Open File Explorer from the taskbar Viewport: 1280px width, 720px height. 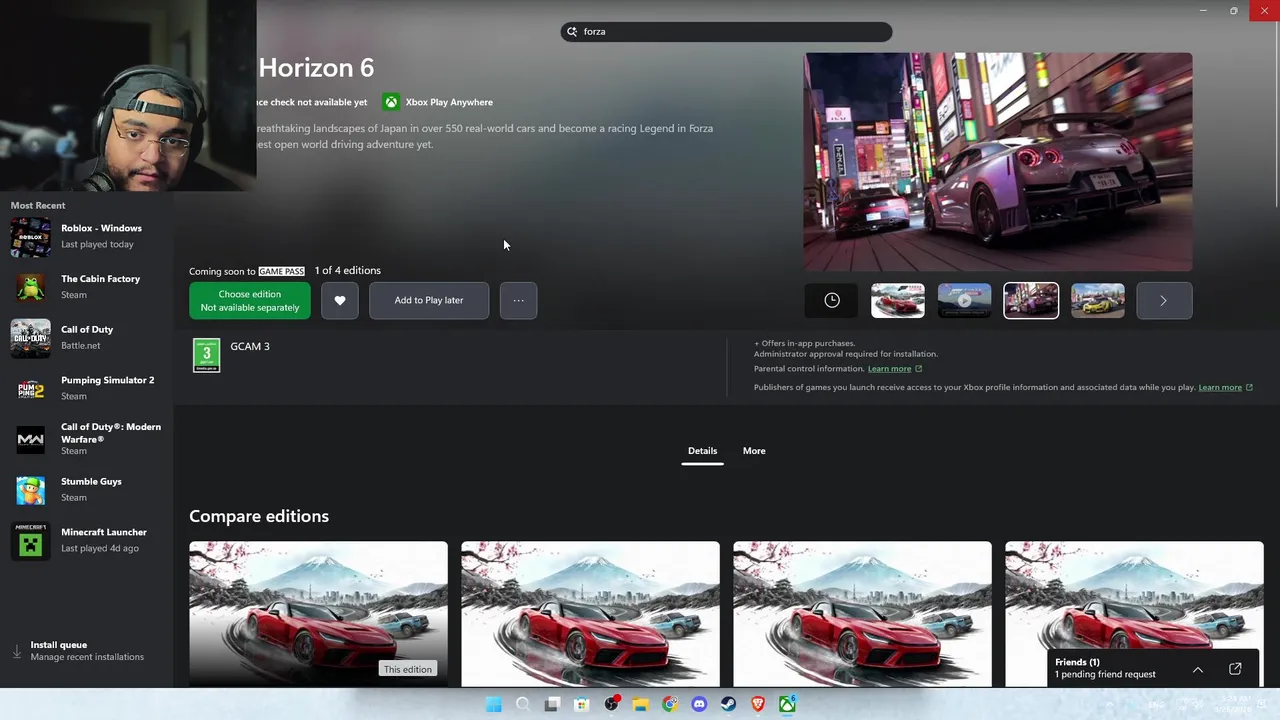pos(640,705)
